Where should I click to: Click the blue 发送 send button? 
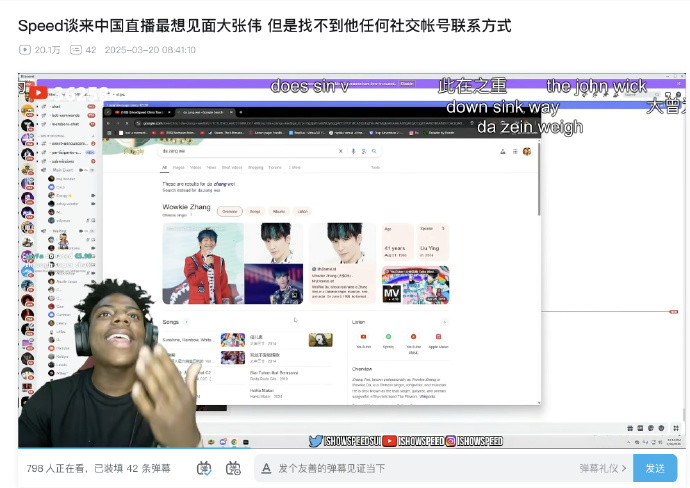pos(655,468)
